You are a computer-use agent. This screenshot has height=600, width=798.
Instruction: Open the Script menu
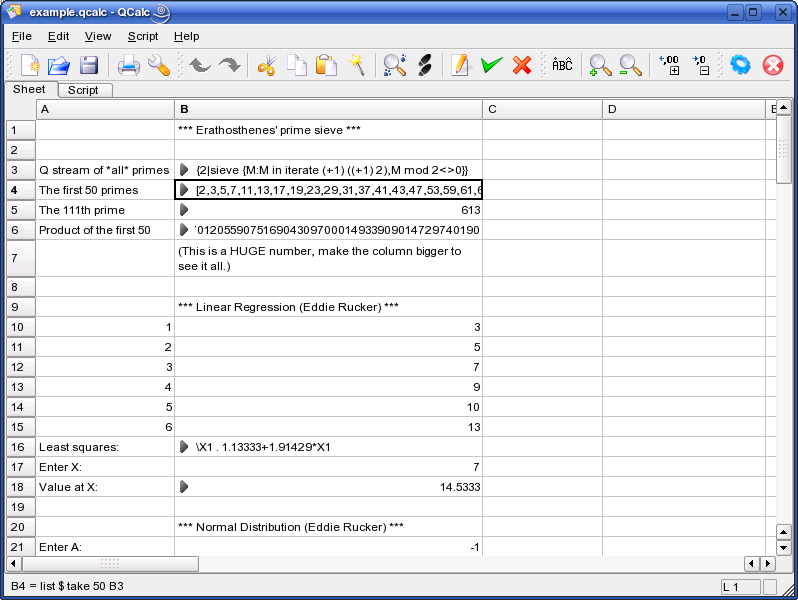tap(143, 36)
